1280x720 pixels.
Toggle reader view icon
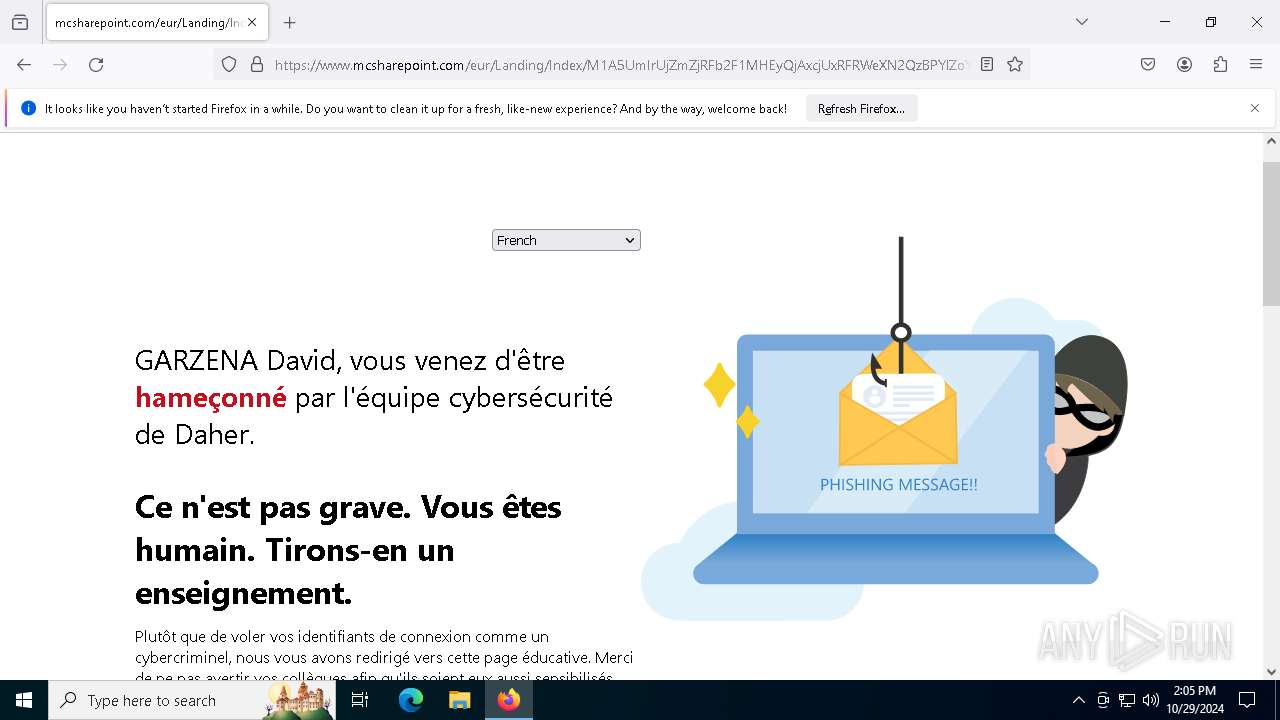pos(987,64)
